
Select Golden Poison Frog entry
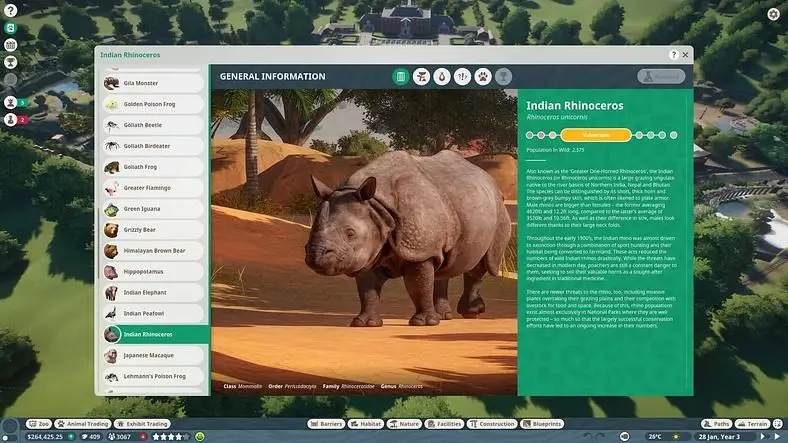153,104
